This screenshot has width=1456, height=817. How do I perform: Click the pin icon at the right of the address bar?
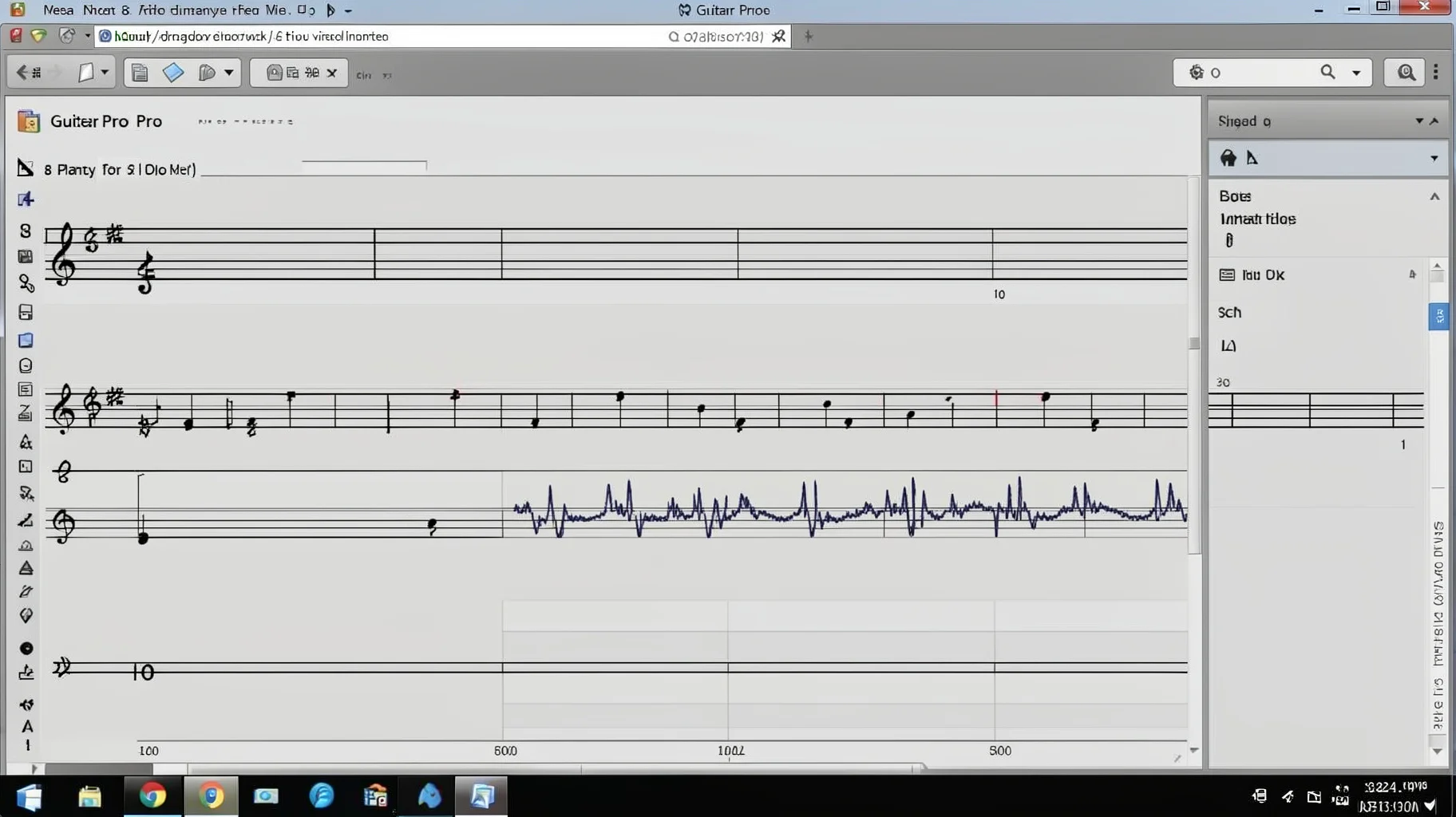pos(778,36)
